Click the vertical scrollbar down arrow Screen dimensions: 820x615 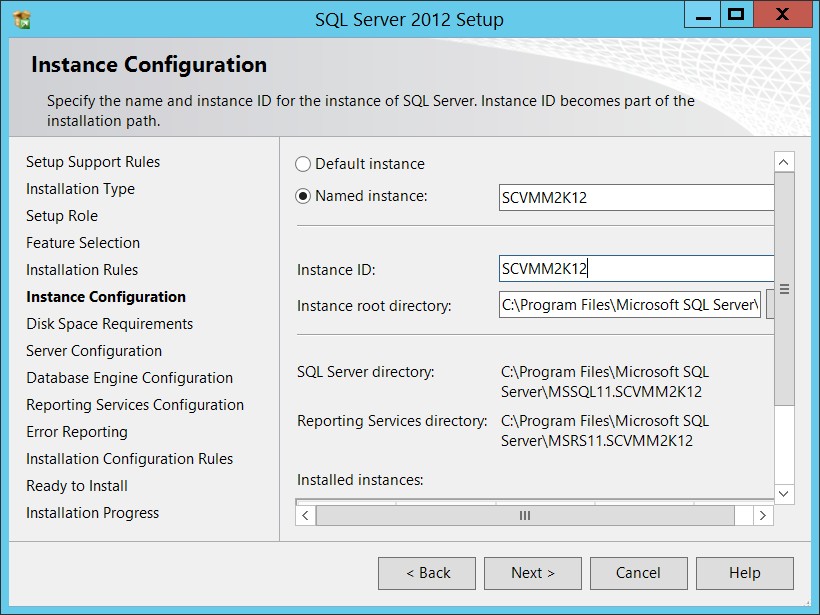pos(784,494)
